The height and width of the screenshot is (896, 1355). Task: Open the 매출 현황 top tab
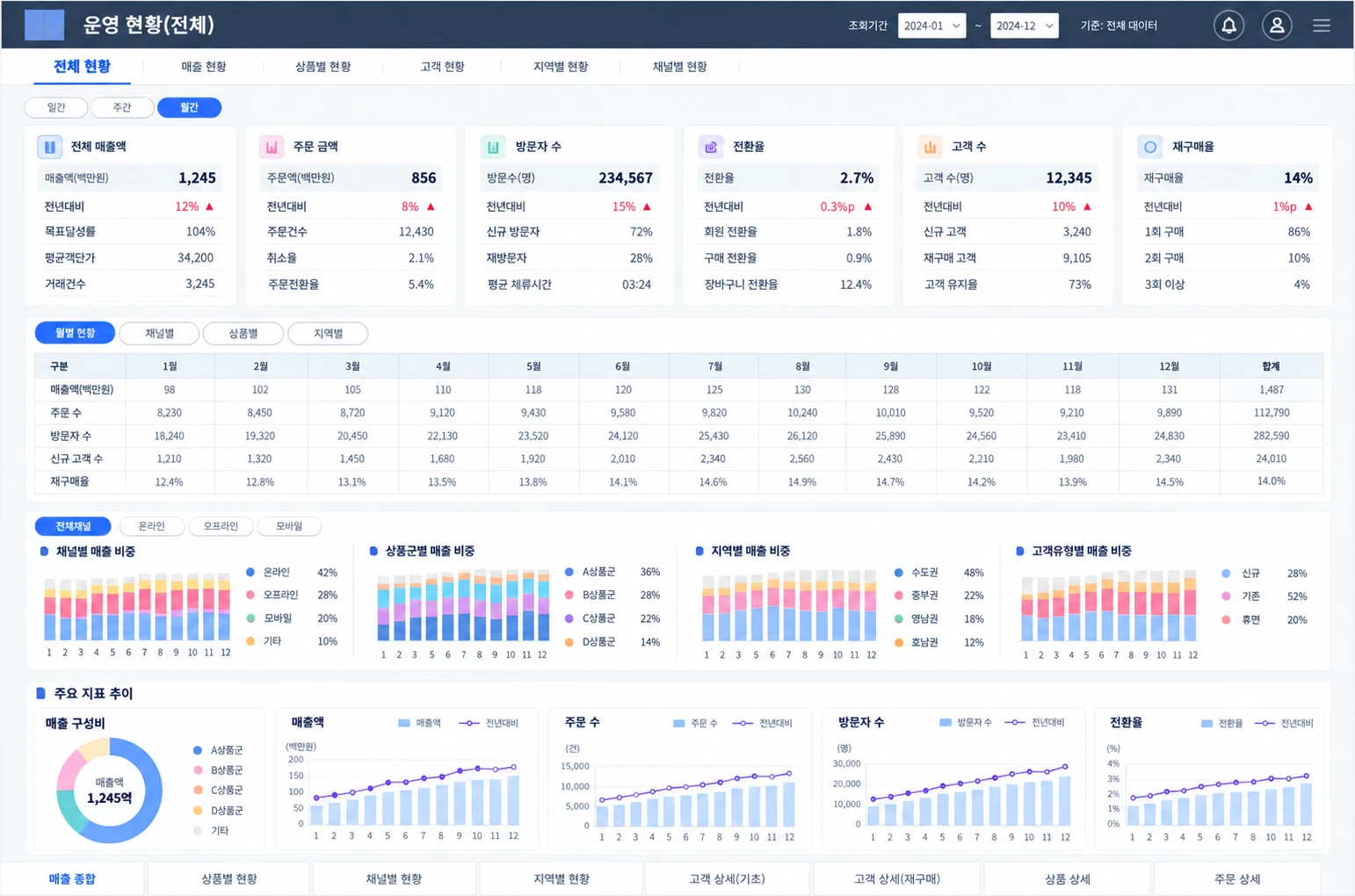(x=204, y=67)
